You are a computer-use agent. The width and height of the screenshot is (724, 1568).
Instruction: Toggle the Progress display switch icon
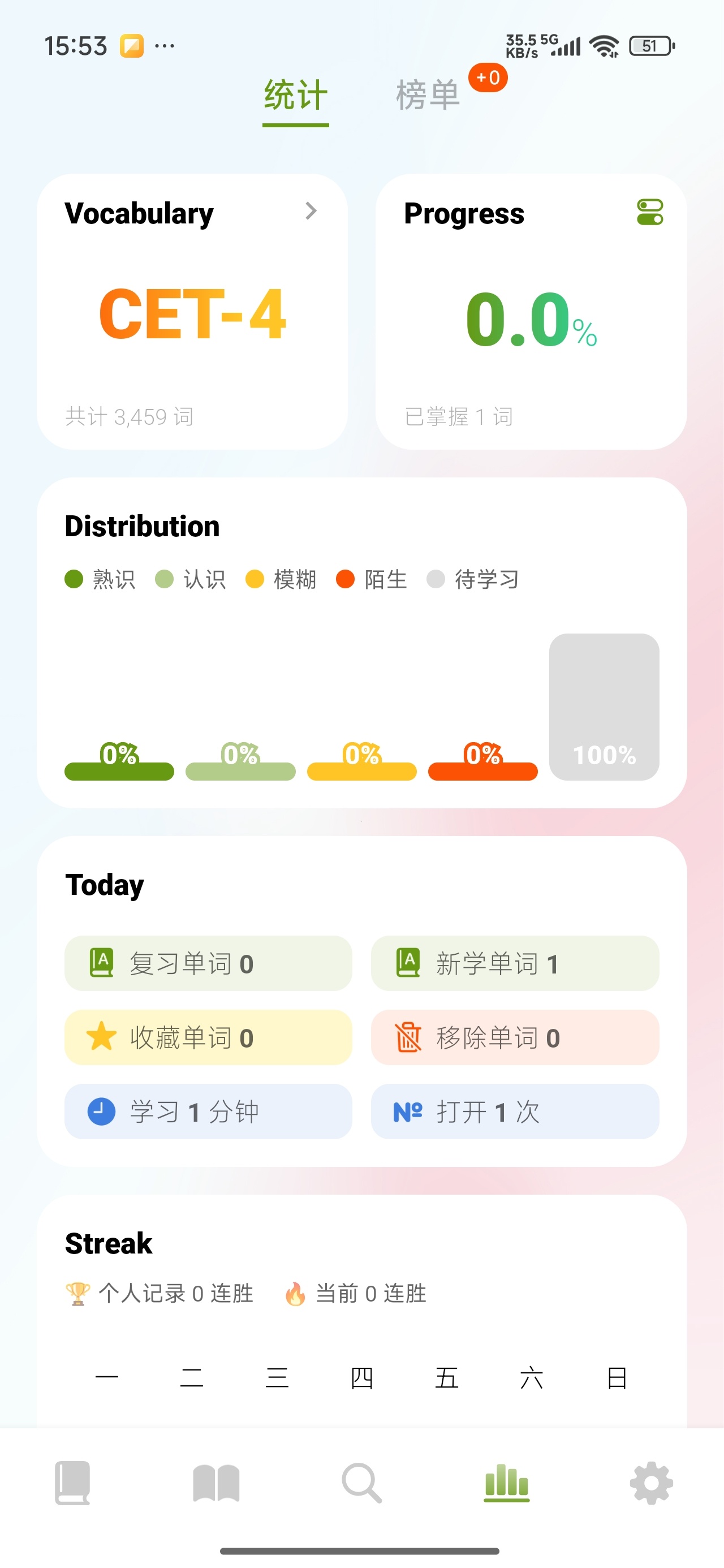coord(650,213)
